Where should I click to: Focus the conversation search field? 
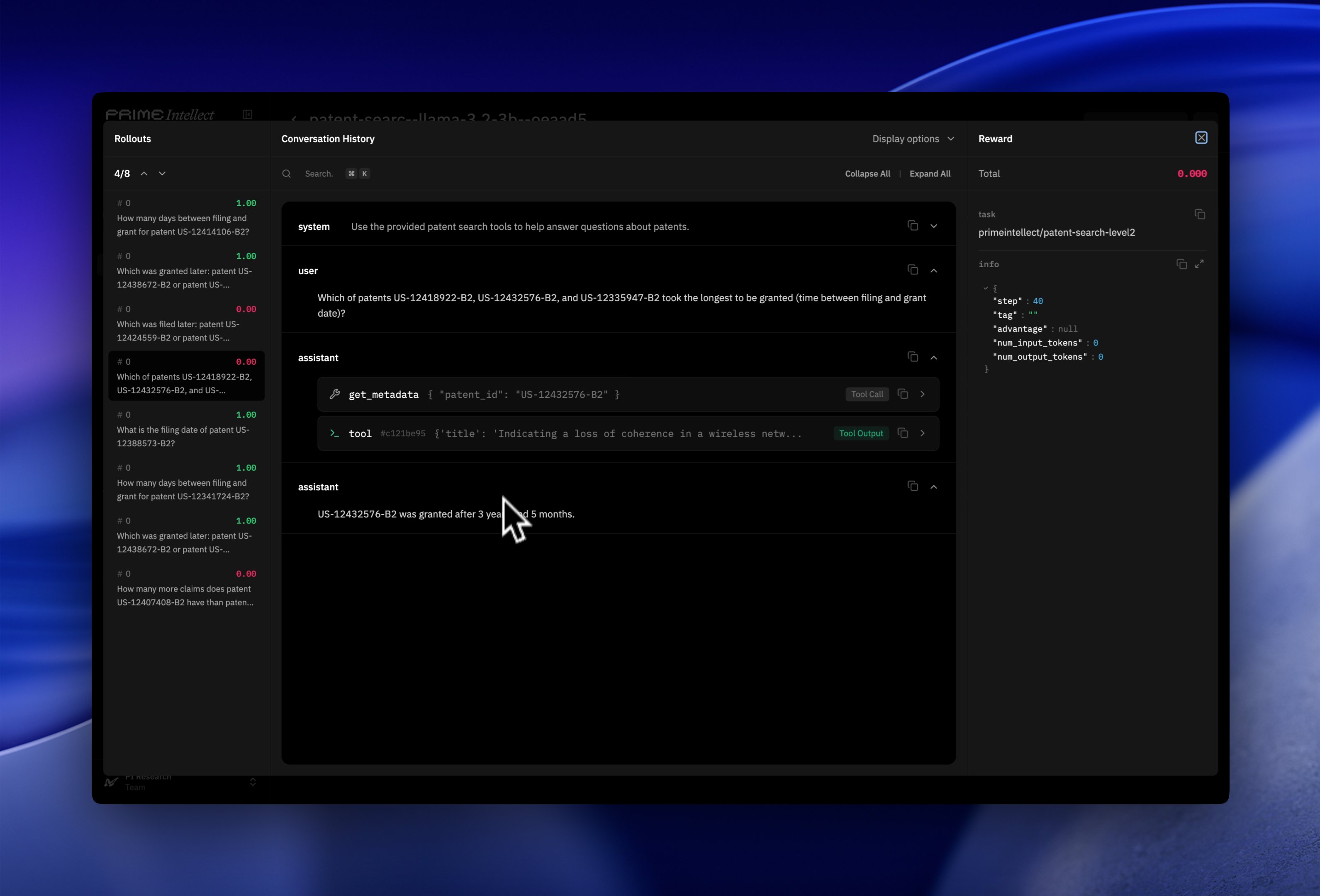coord(319,174)
